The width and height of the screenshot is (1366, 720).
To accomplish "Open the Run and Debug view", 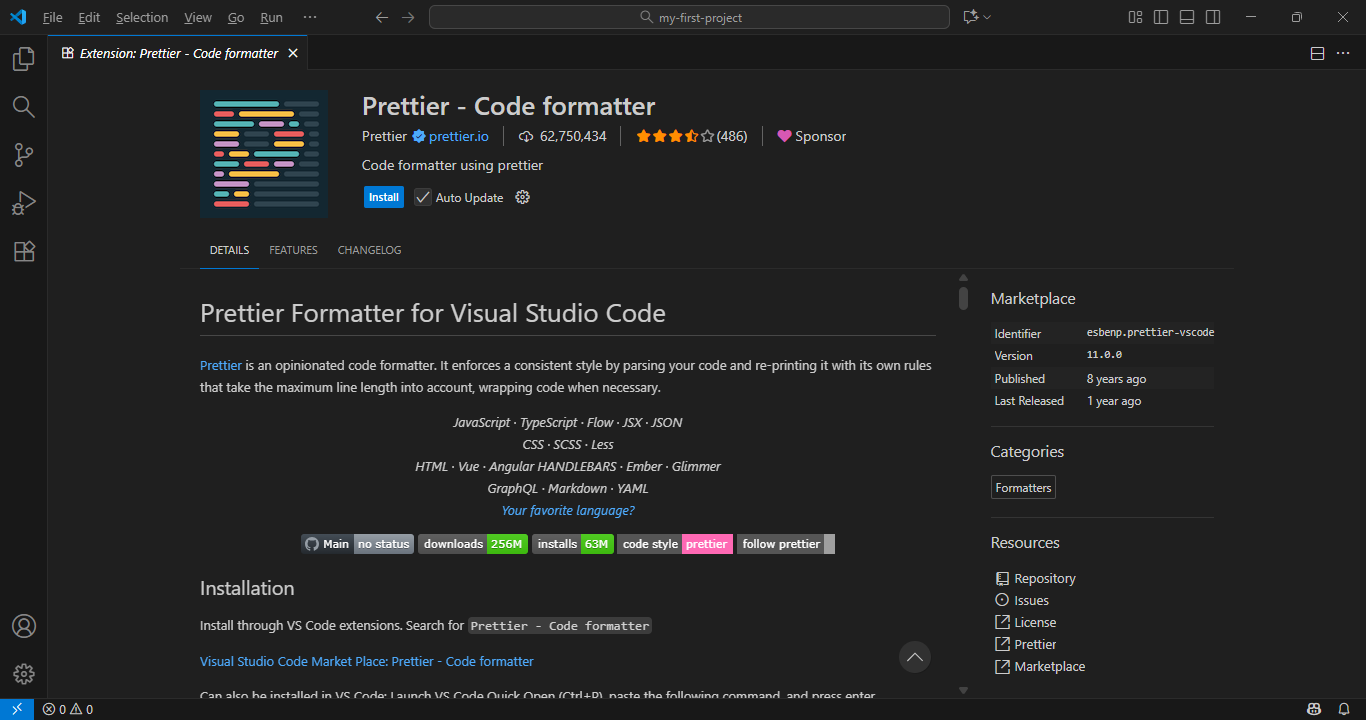I will pos(24,203).
